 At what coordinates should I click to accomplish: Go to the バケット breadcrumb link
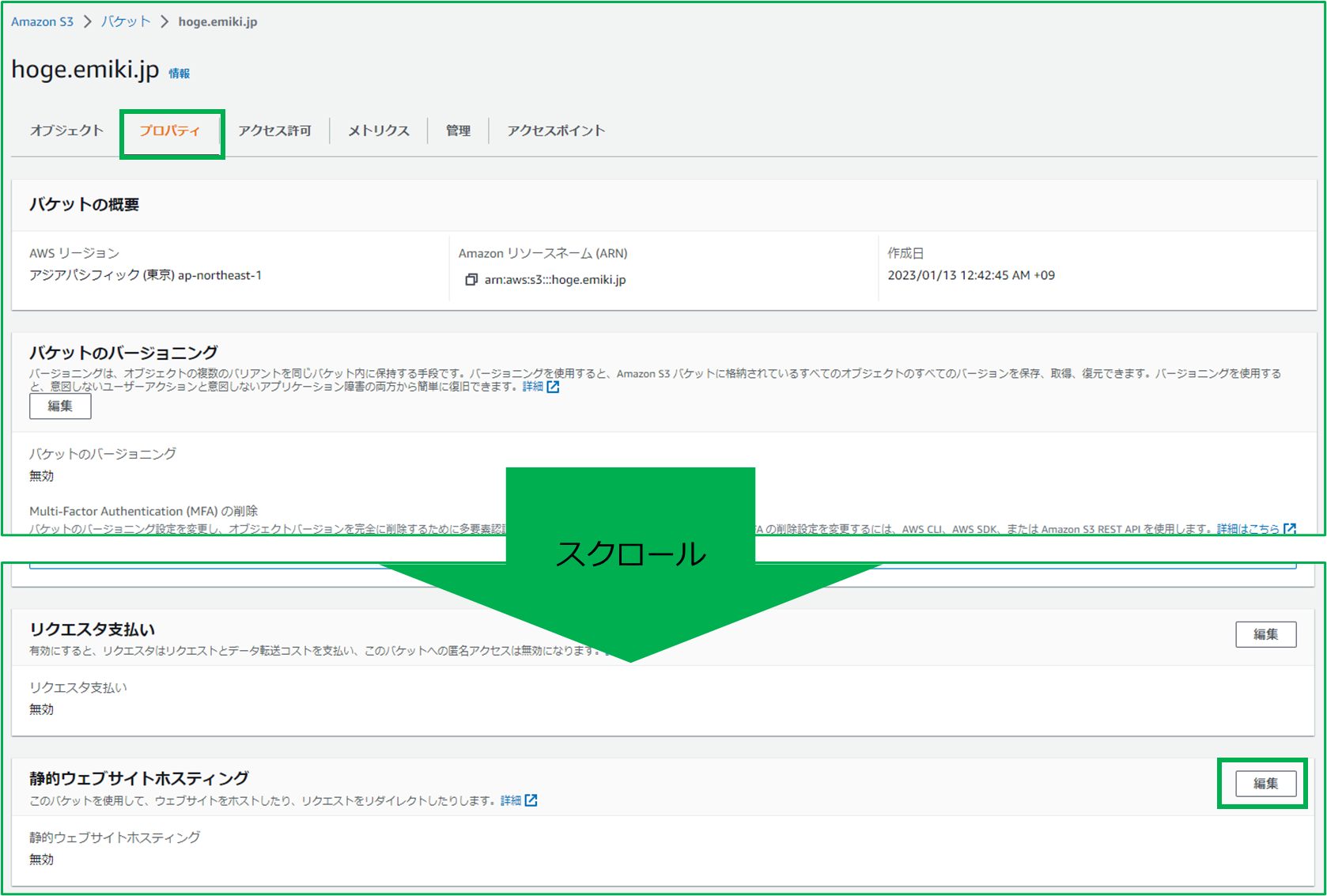pyautogui.click(x=126, y=21)
